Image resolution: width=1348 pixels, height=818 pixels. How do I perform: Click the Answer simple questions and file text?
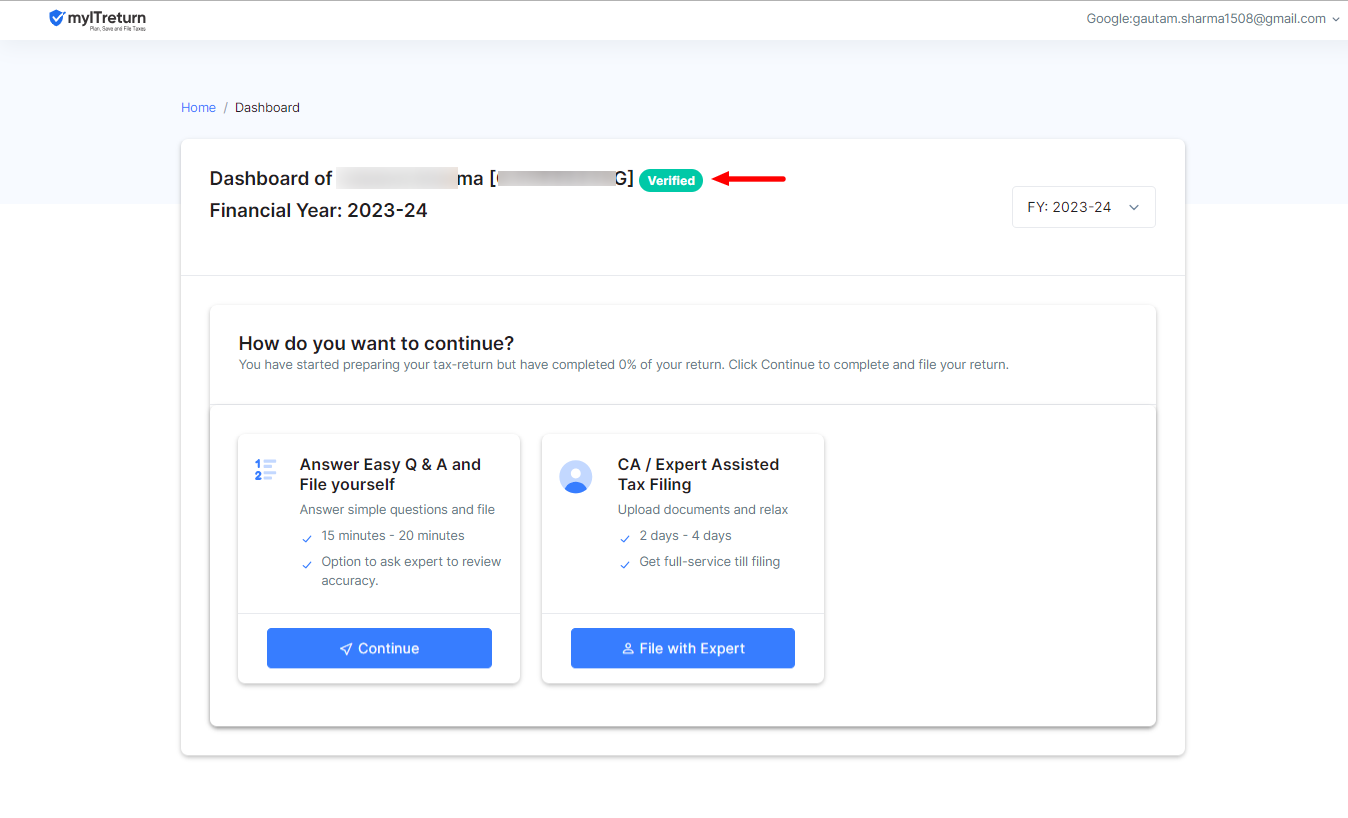[x=397, y=510]
